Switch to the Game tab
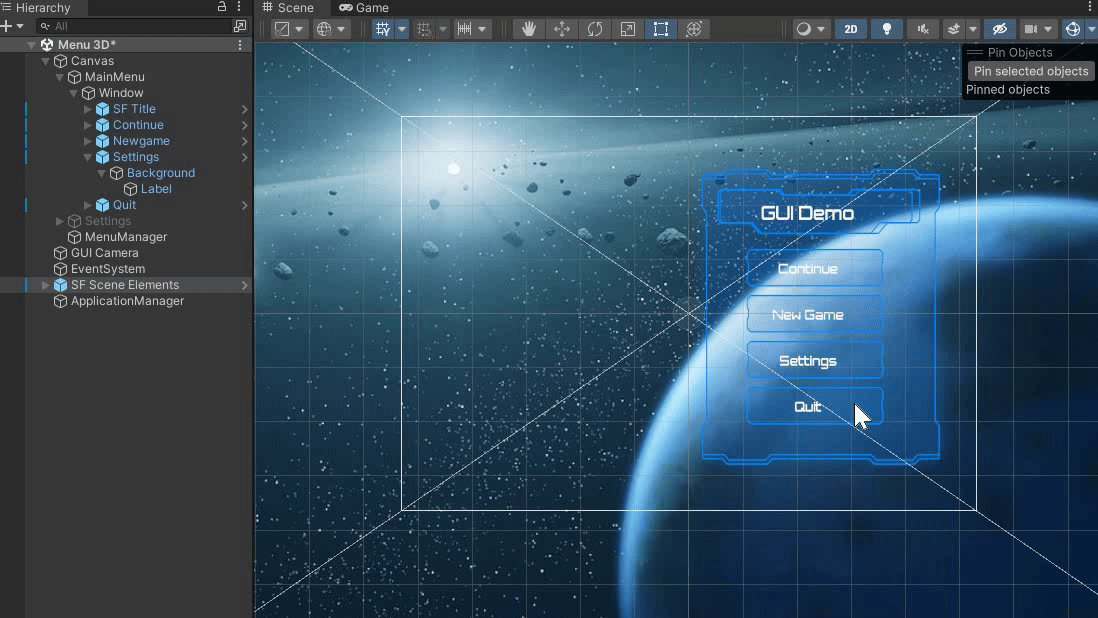The width and height of the screenshot is (1098, 618). click(364, 8)
